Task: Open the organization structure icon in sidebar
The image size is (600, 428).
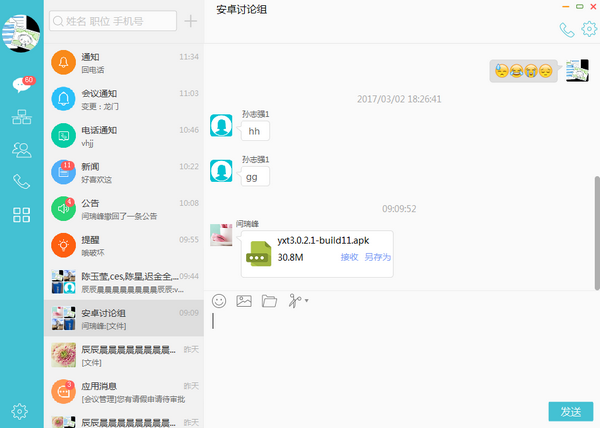Action: coord(22,117)
